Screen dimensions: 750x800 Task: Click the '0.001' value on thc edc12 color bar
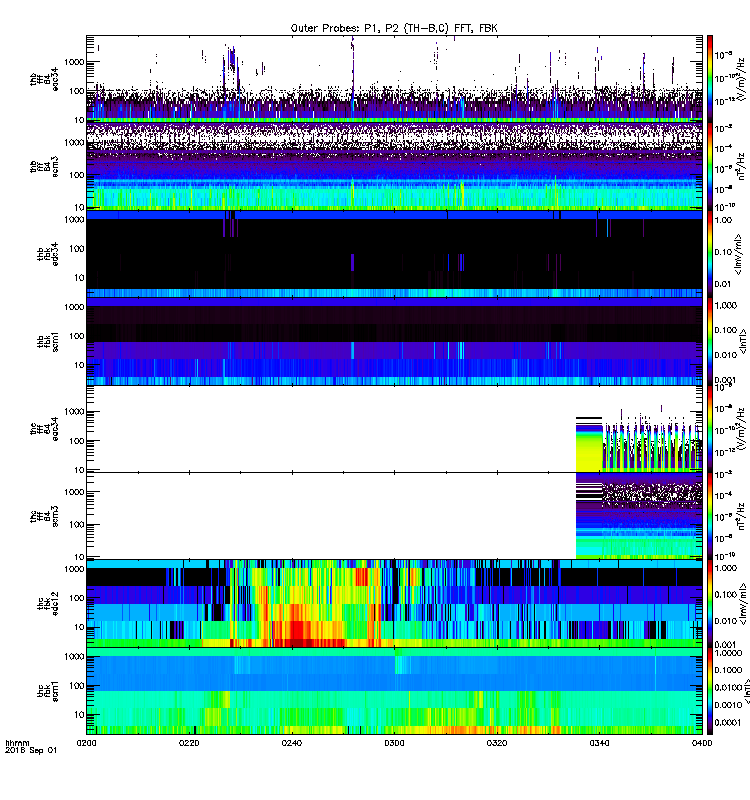tap(726, 644)
